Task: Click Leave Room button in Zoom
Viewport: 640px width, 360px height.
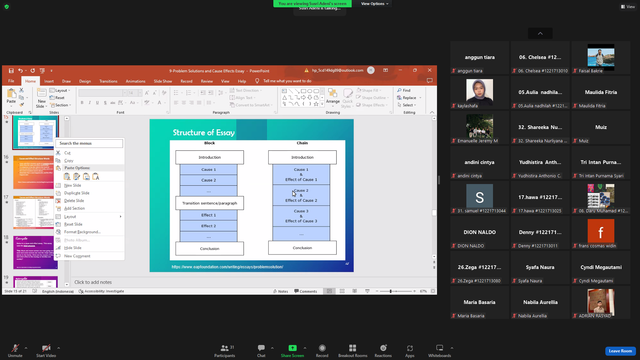Action: tap(620, 351)
